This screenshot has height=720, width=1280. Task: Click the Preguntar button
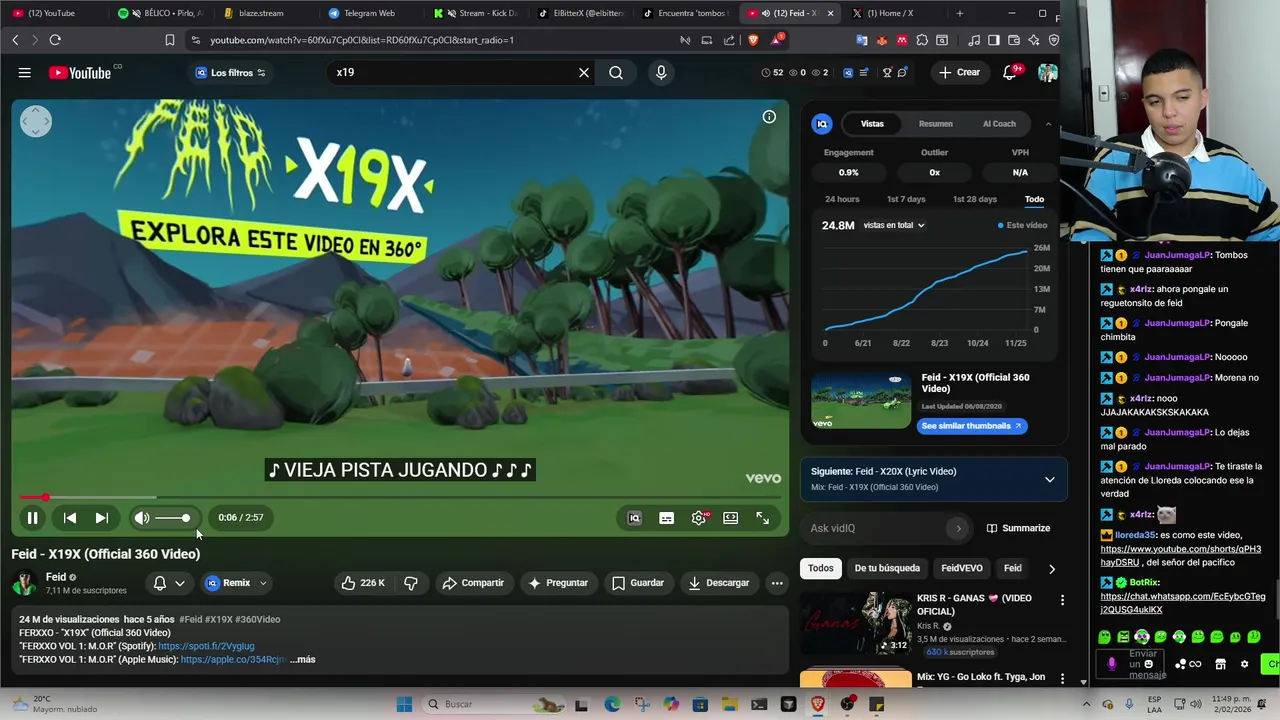(x=558, y=583)
